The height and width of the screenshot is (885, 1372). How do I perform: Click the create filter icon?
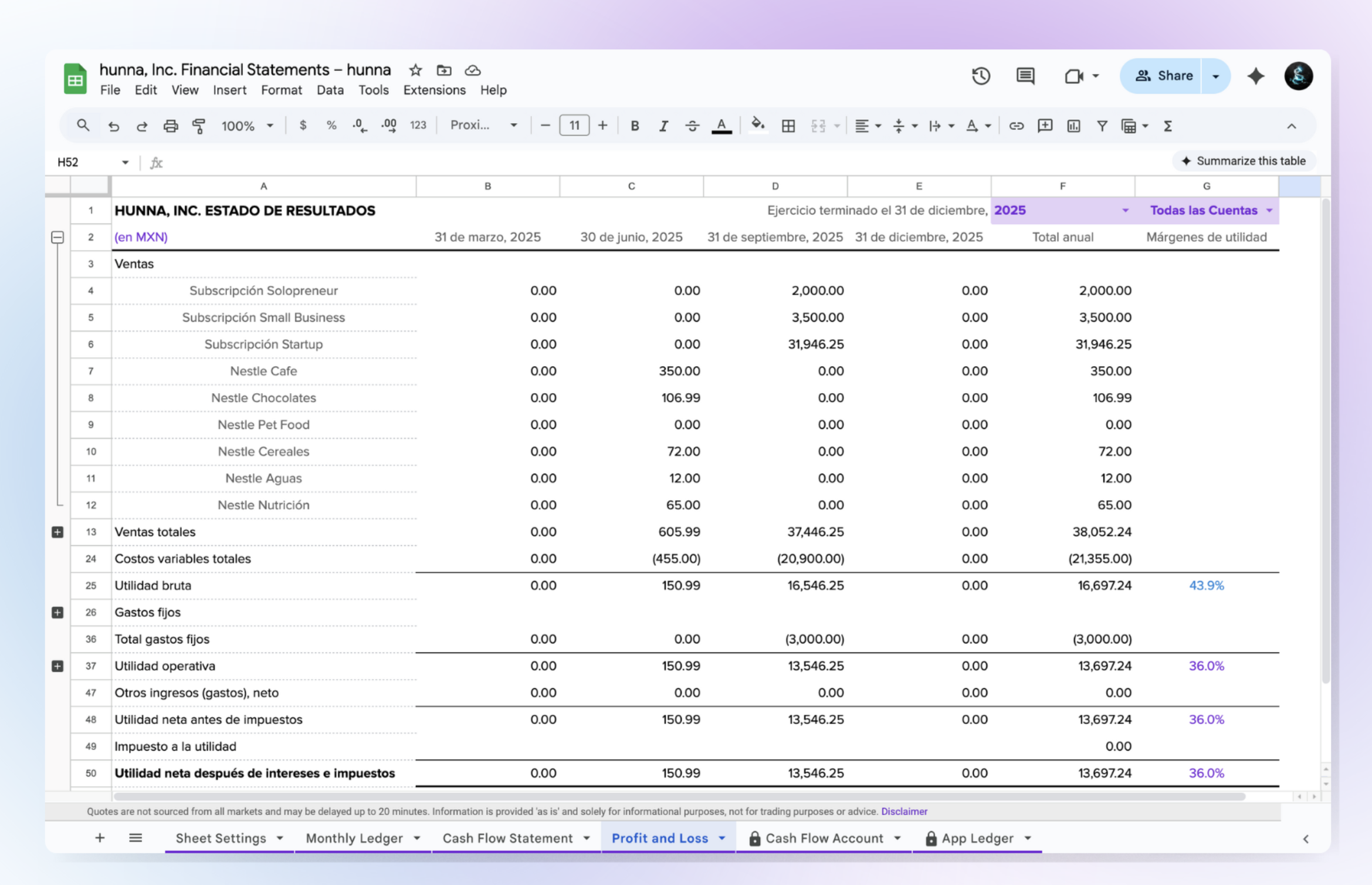click(x=1102, y=126)
